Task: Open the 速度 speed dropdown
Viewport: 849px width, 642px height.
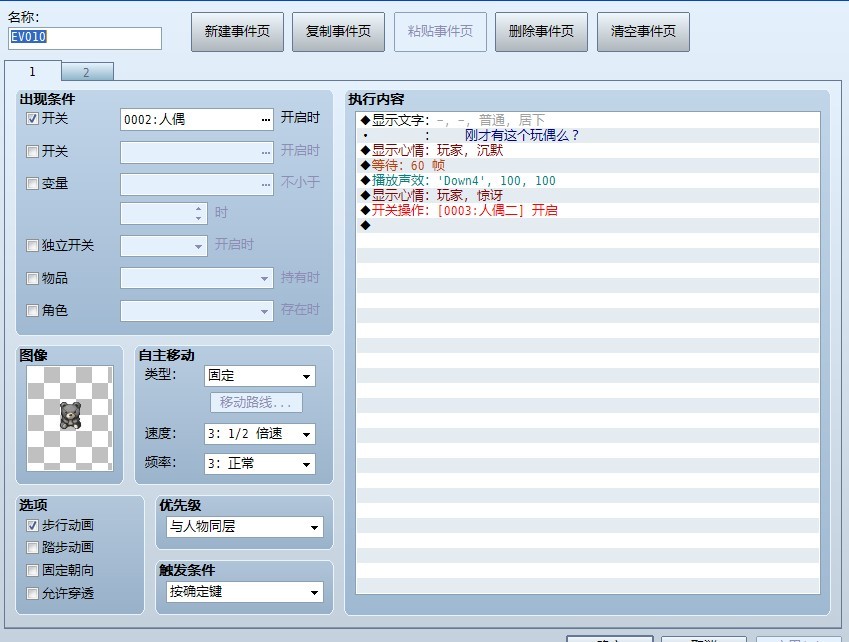Action: tap(260, 434)
